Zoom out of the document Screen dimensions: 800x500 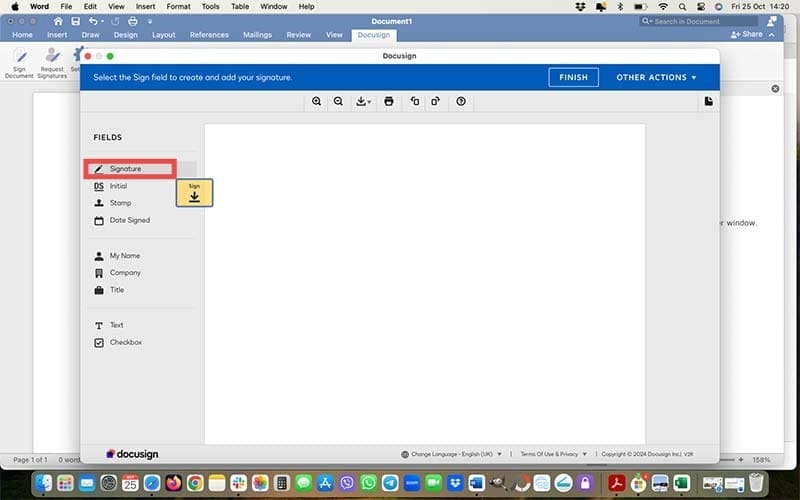[x=338, y=101]
